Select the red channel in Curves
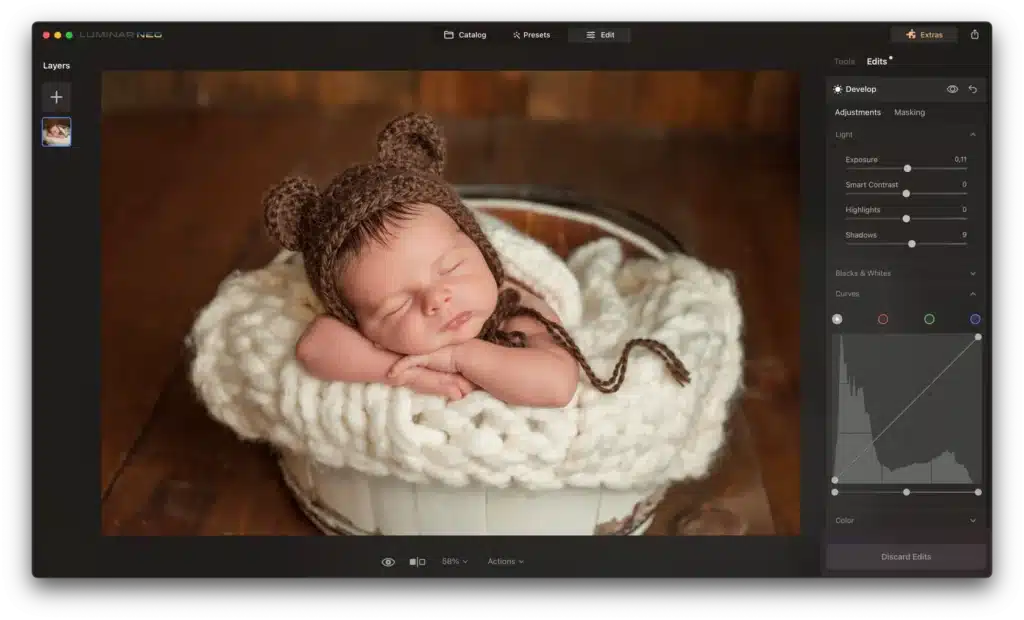This screenshot has width=1024, height=620. (882, 318)
